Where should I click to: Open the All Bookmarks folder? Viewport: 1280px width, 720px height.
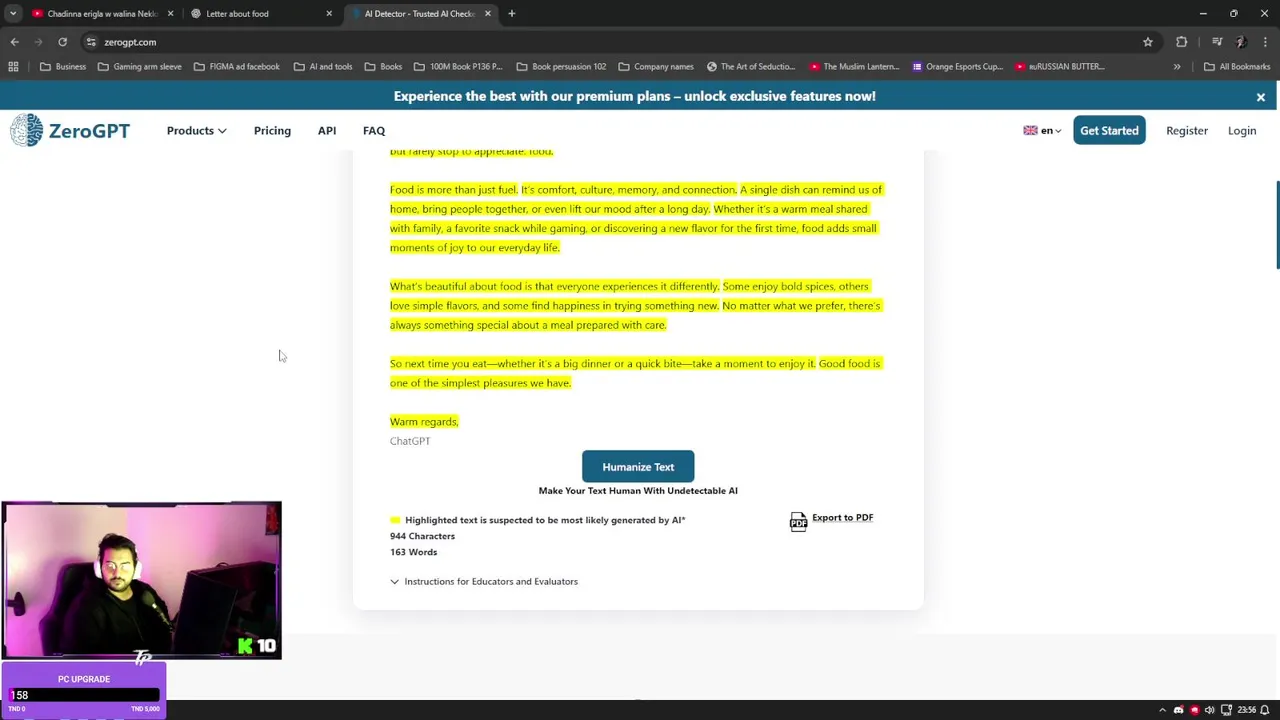pyautogui.click(x=1237, y=67)
